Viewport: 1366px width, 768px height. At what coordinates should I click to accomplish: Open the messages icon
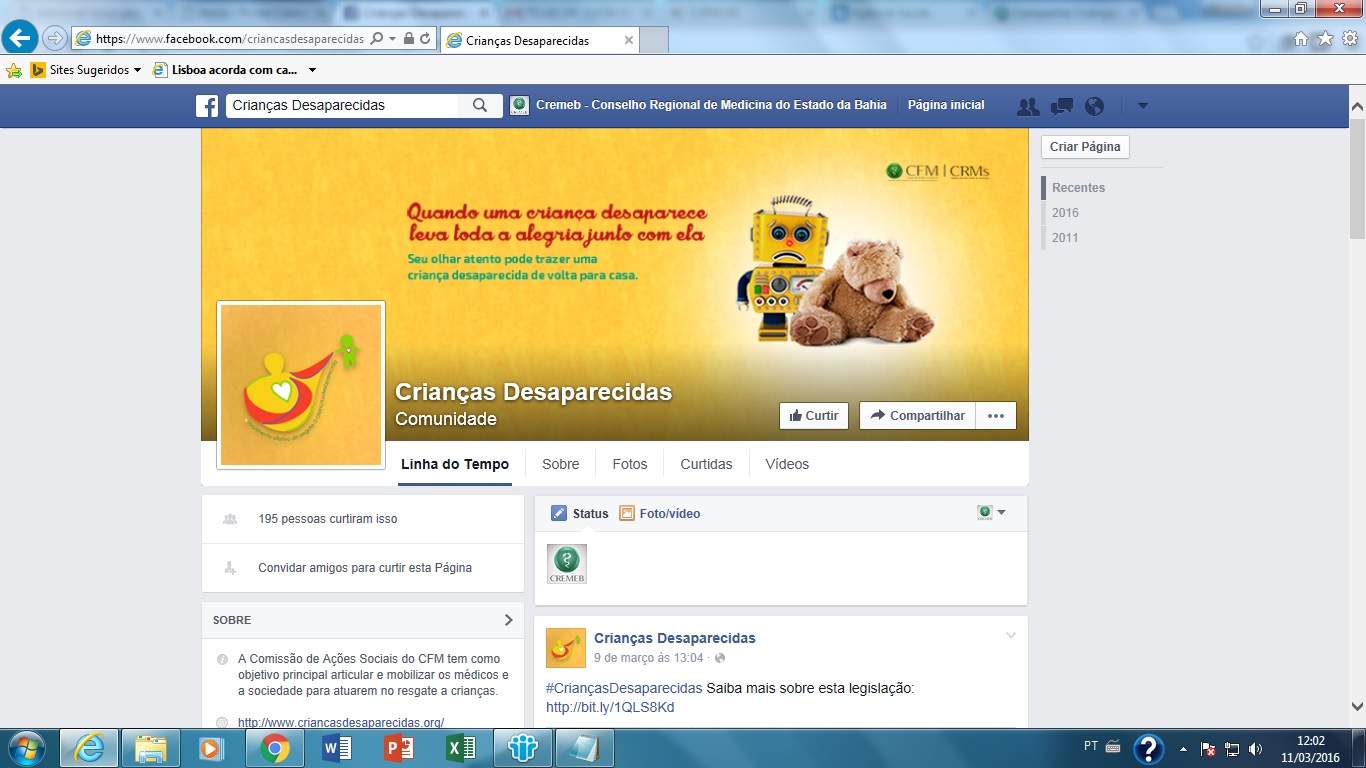coord(1061,106)
